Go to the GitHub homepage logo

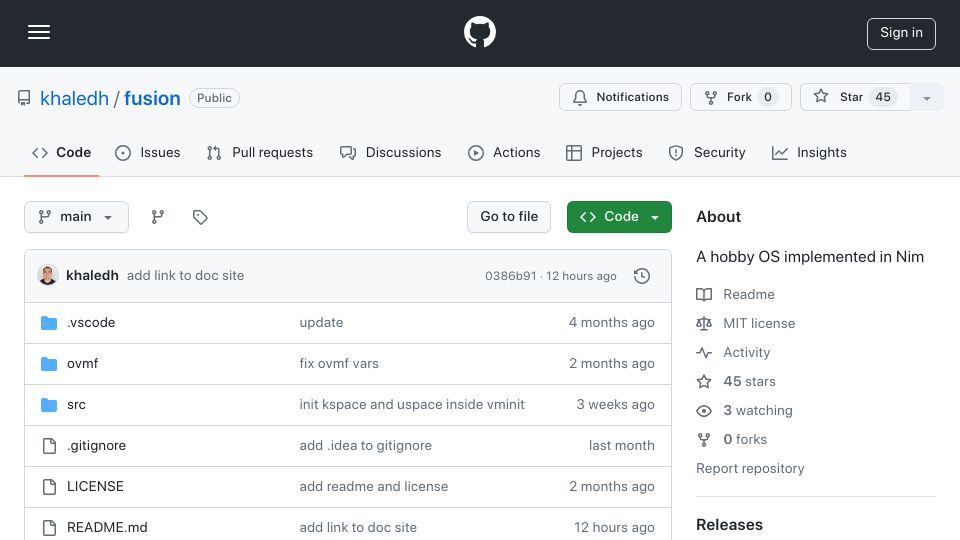479,32
